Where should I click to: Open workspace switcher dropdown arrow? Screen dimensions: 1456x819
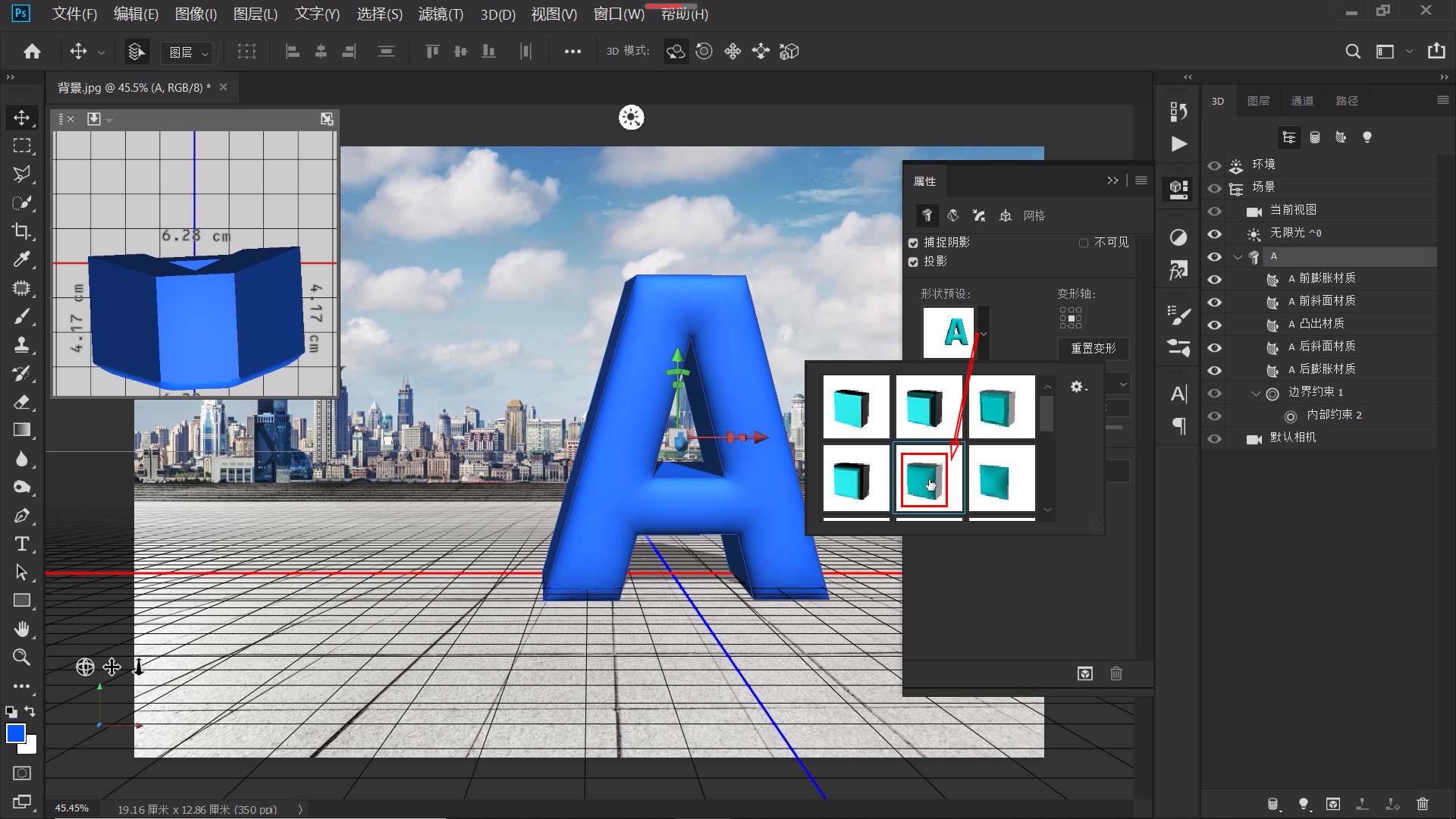(1409, 52)
